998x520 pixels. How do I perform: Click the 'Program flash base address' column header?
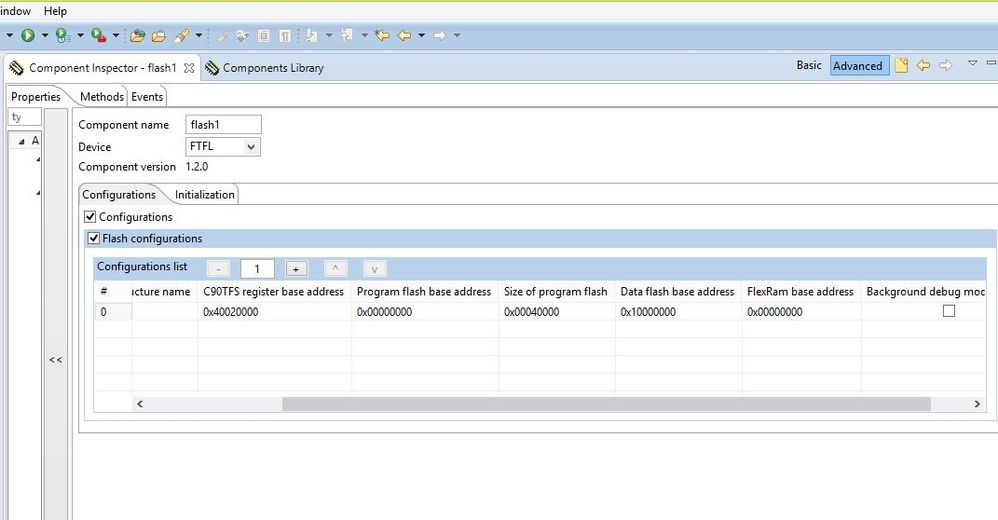(424, 292)
